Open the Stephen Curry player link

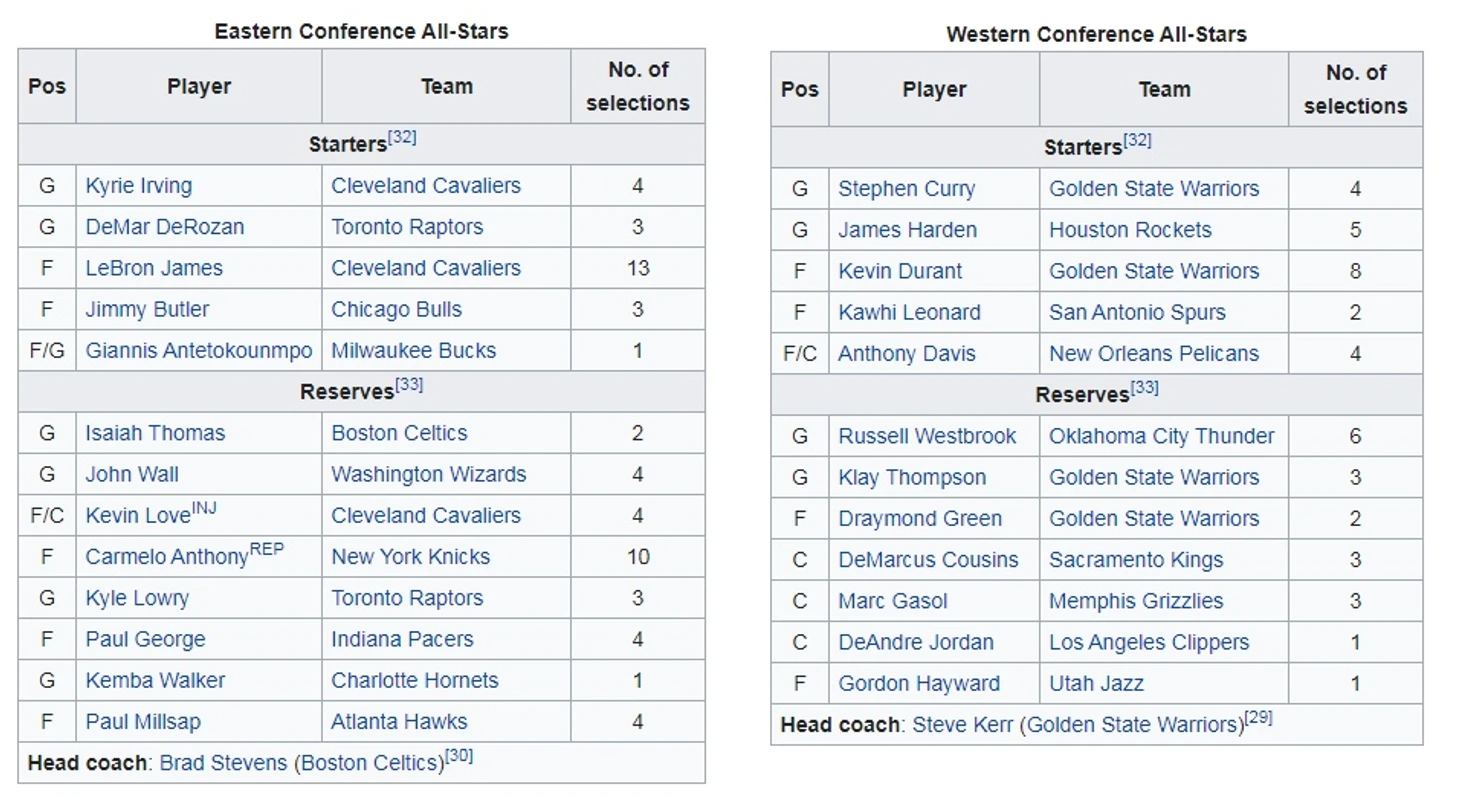click(x=906, y=189)
